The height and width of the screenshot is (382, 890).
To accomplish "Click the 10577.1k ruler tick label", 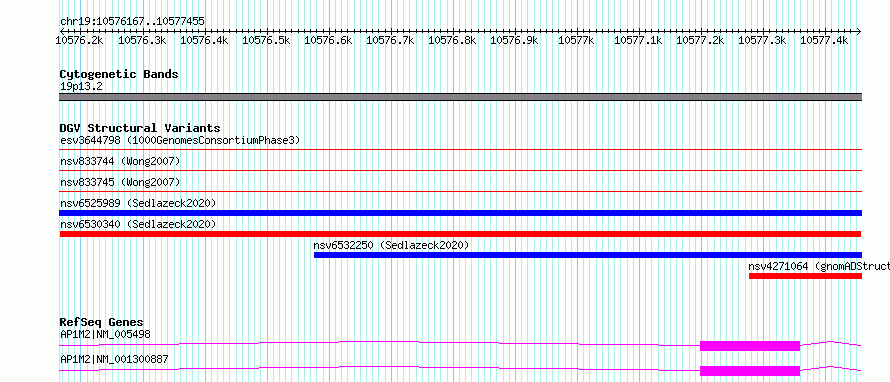I will (x=638, y=40).
